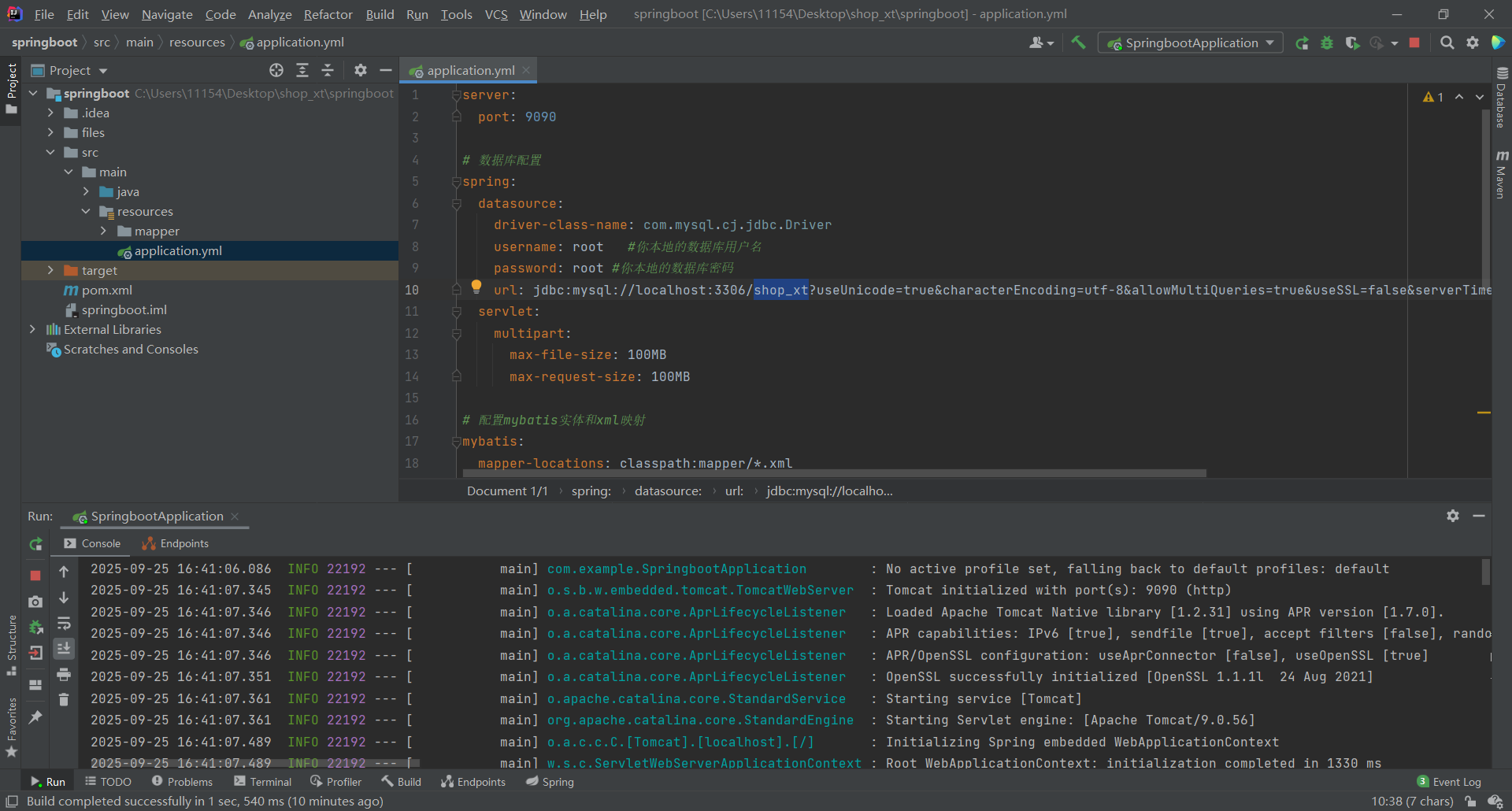This screenshot has width=1512, height=811.
Task: Expand the mapper folder
Action: click(x=104, y=231)
